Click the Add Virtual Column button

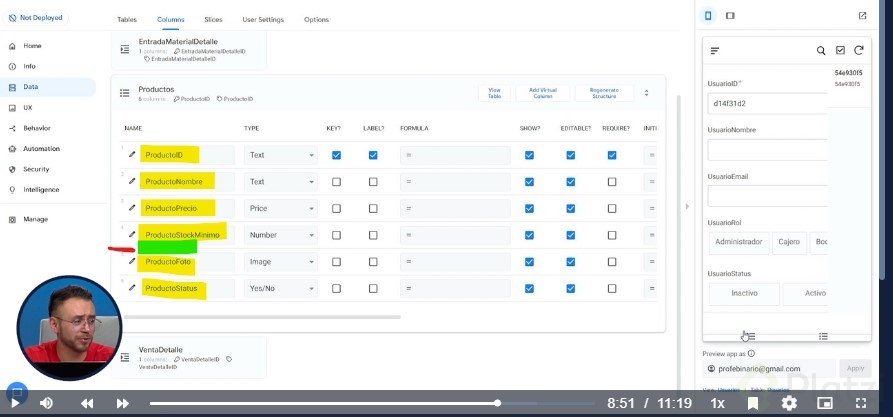544,93
